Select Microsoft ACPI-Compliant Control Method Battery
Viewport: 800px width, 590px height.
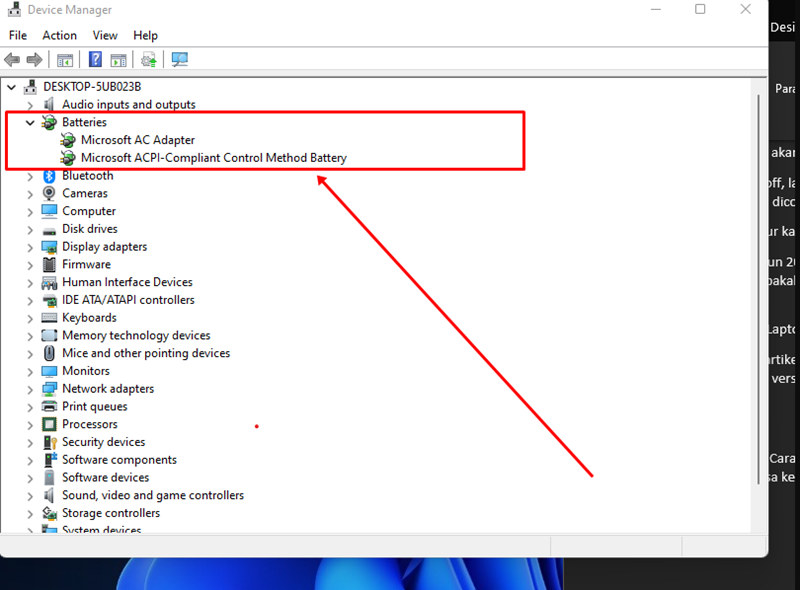(213, 158)
